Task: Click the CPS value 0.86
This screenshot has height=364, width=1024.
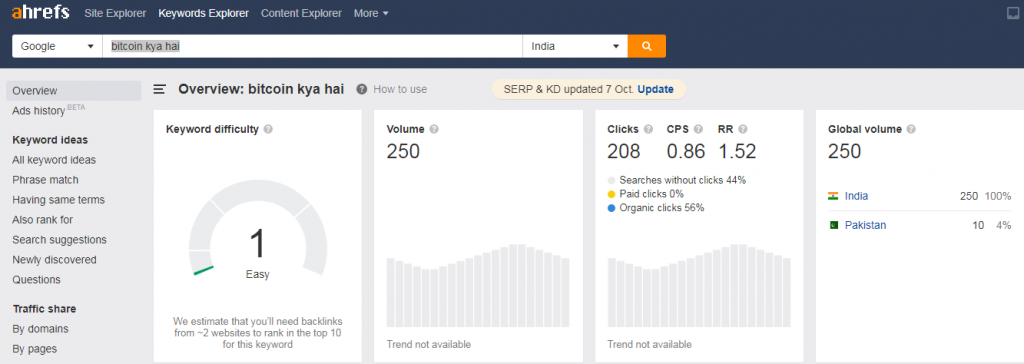Action: (686, 152)
